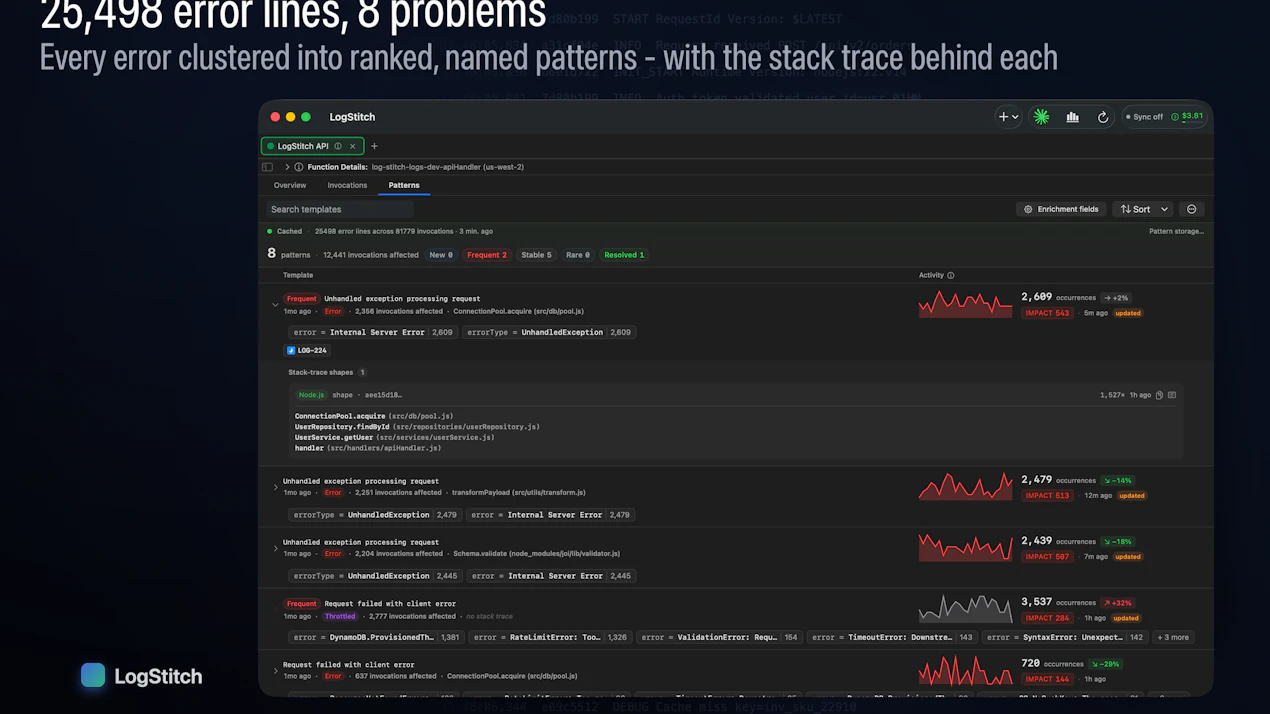The image size is (1270, 714).
Task: Click the Activity column info icon
Action: tap(950, 275)
